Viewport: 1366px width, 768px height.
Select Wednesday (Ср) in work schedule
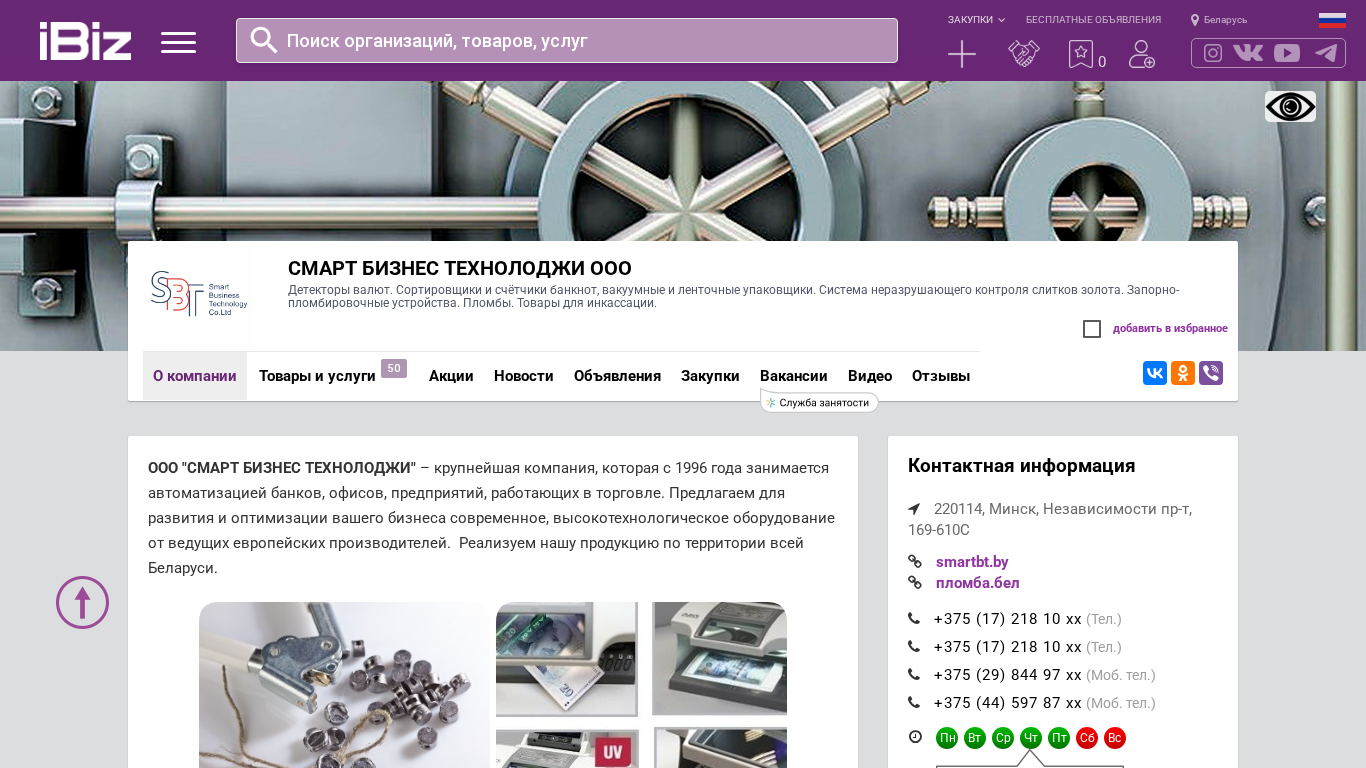tap(1003, 738)
